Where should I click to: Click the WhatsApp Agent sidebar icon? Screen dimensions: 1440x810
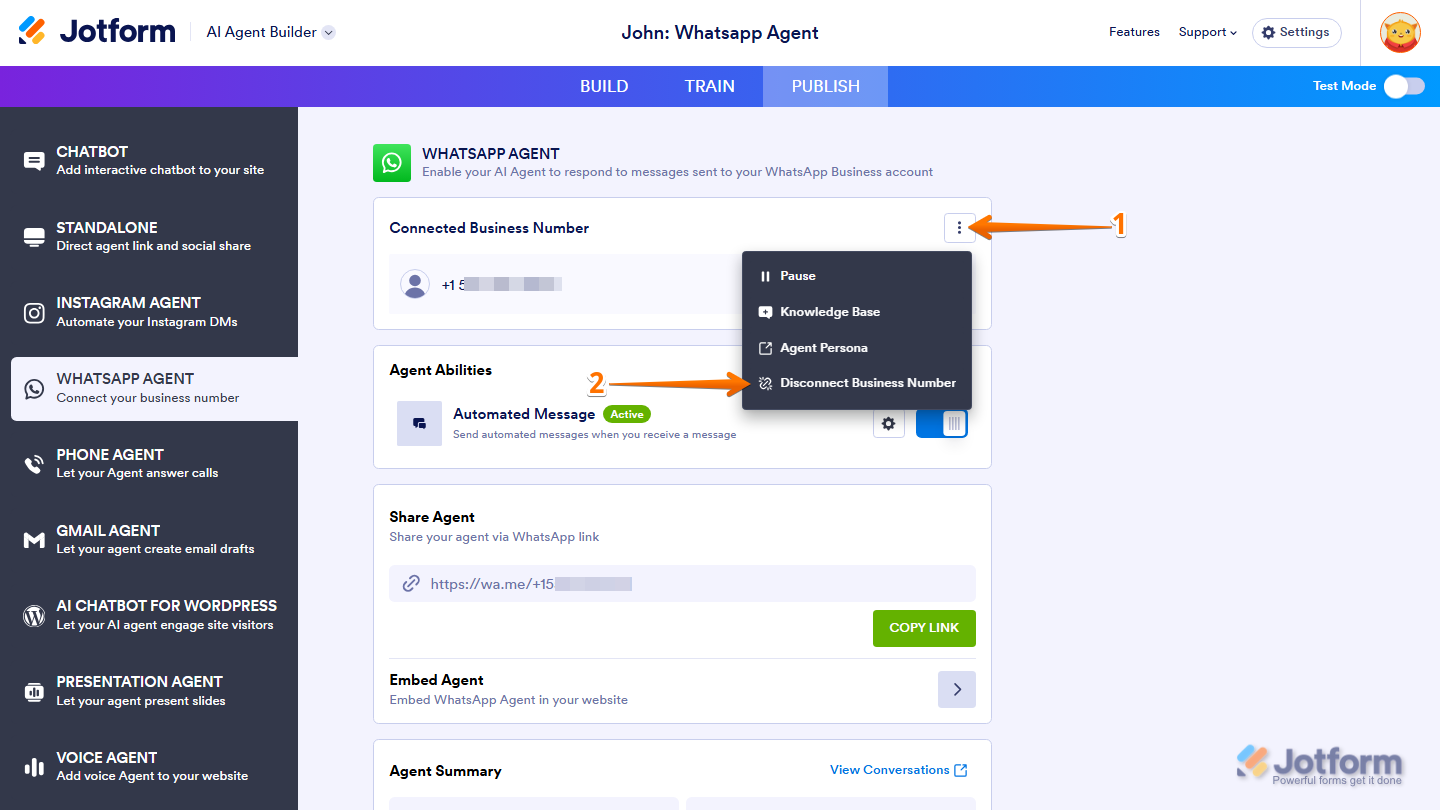click(x=34, y=389)
